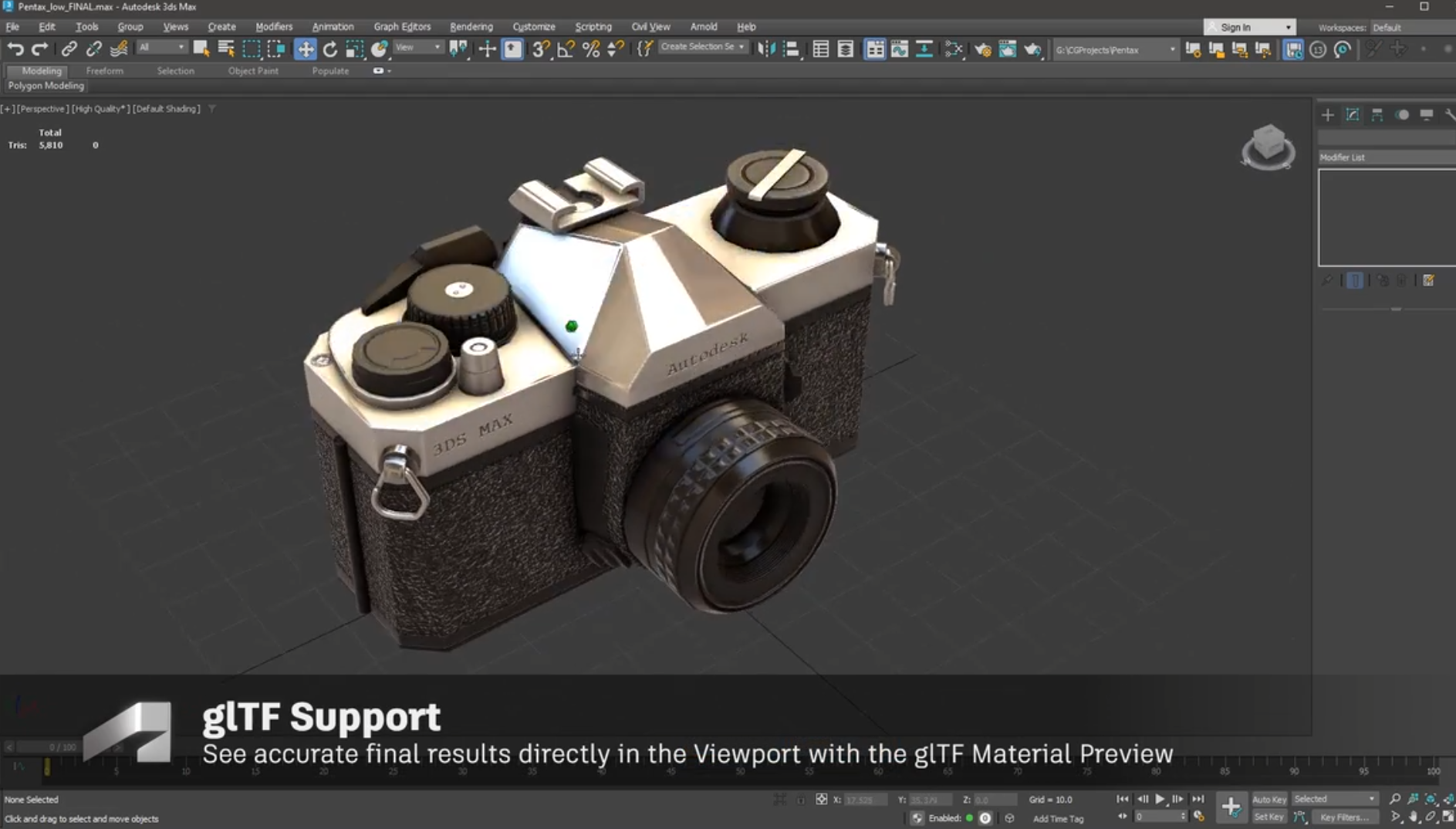Choose the Select Object tool
1456x829 pixels.
click(201, 49)
